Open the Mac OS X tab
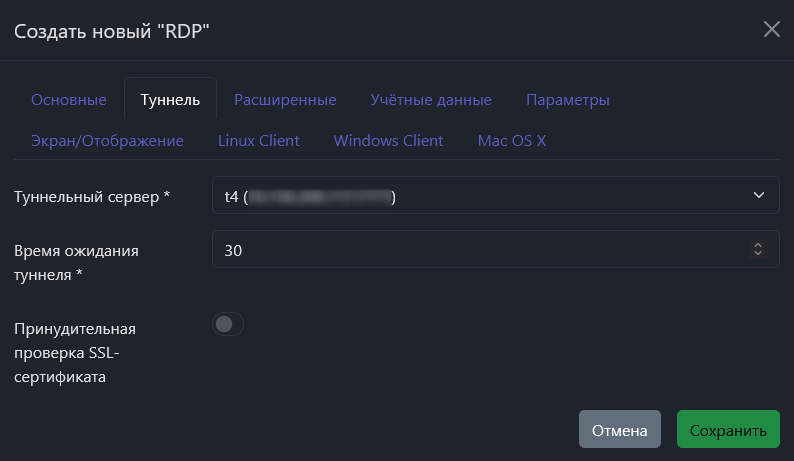This screenshot has width=794, height=461. pyautogui.click(x=511, y=141)
